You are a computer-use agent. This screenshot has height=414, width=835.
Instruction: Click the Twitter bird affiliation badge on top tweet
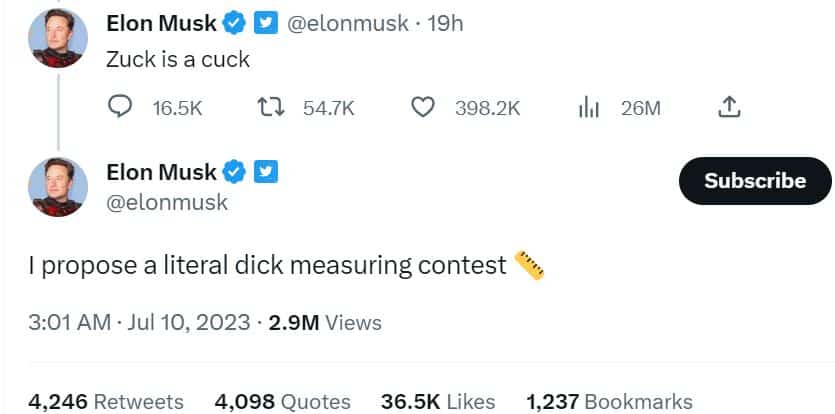[265, 24]
